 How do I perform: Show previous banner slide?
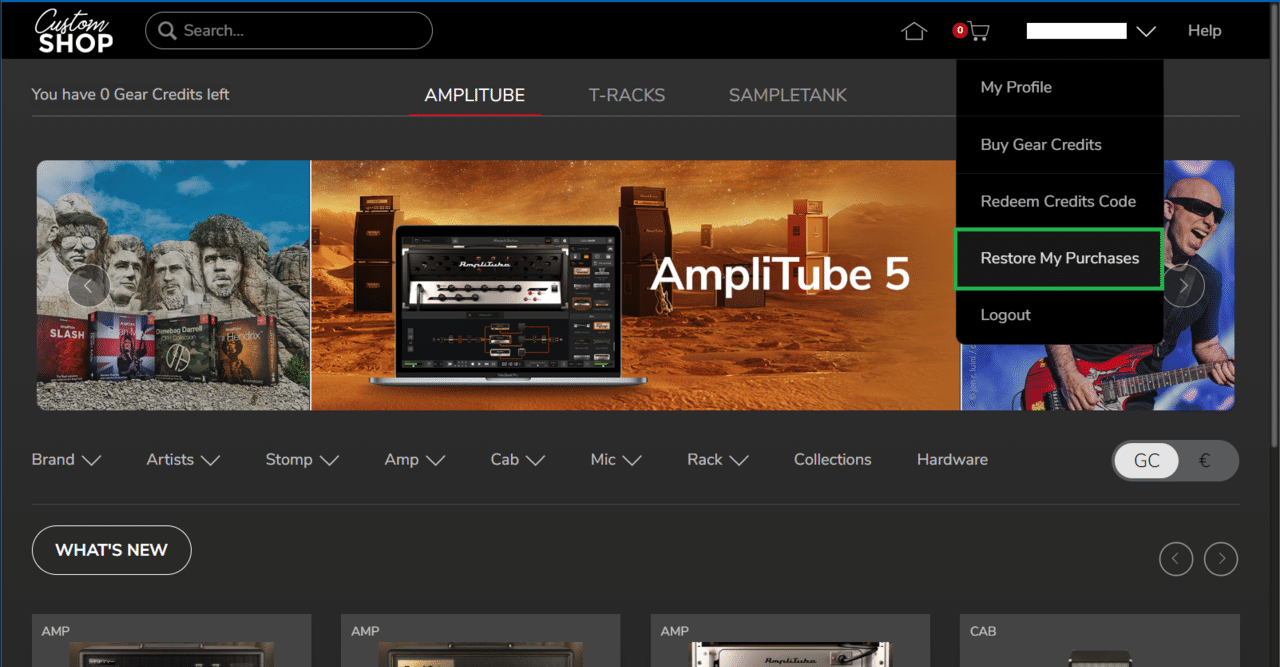pos(88,287)
